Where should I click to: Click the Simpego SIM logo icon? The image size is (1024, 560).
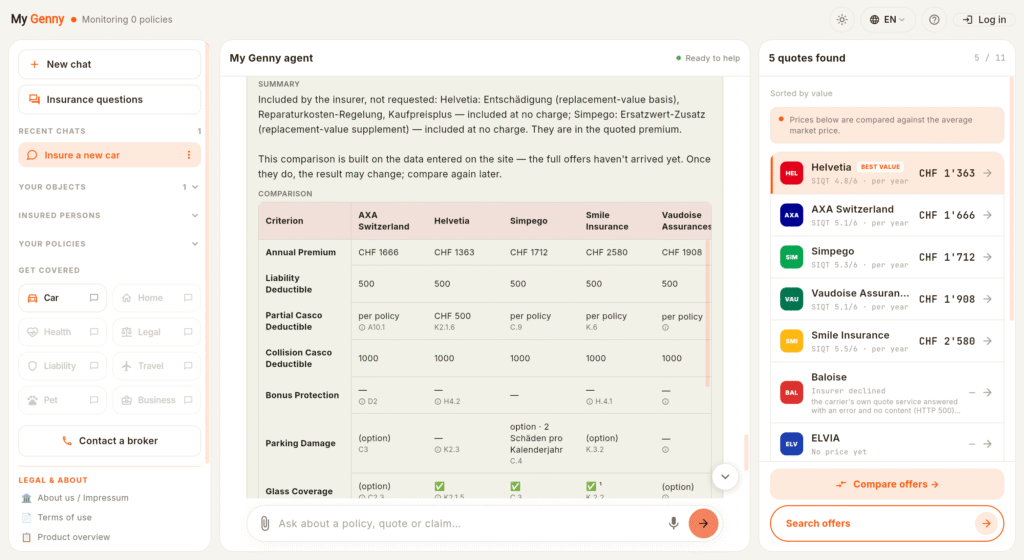click(x=792, y=257)
